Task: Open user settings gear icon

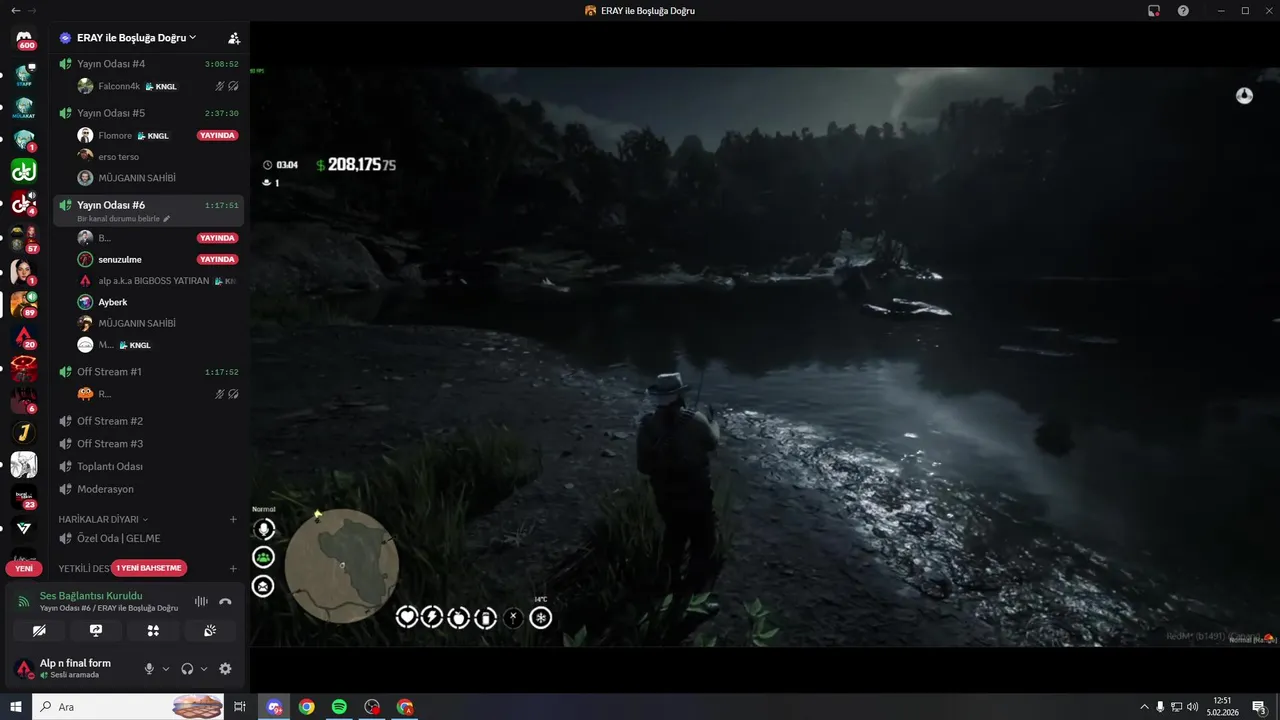Action: click(x=225, y=669)
